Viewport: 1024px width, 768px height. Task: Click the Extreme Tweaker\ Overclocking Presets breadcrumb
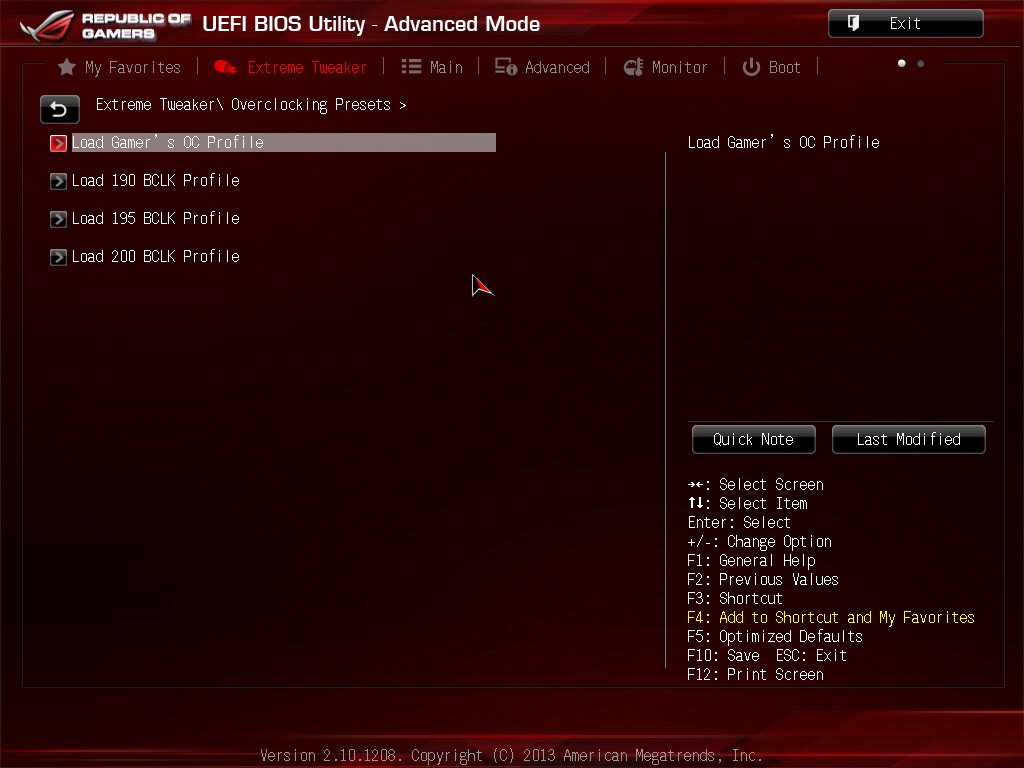point(251,104)
